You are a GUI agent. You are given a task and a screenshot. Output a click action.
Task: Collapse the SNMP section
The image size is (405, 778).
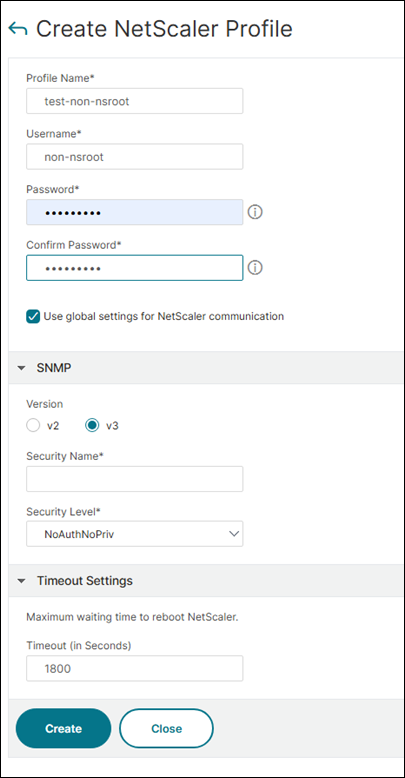(x=21, y=368)
